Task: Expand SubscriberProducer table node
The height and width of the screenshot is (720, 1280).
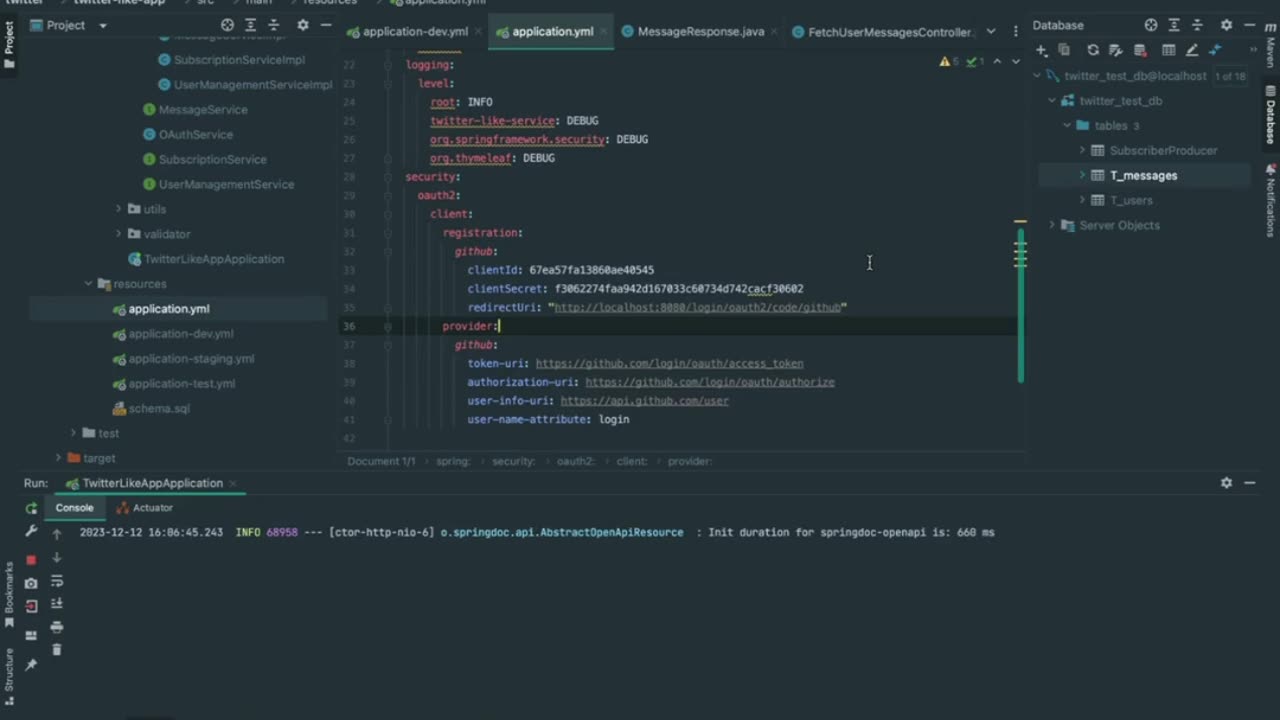Action: [1082, 150]
